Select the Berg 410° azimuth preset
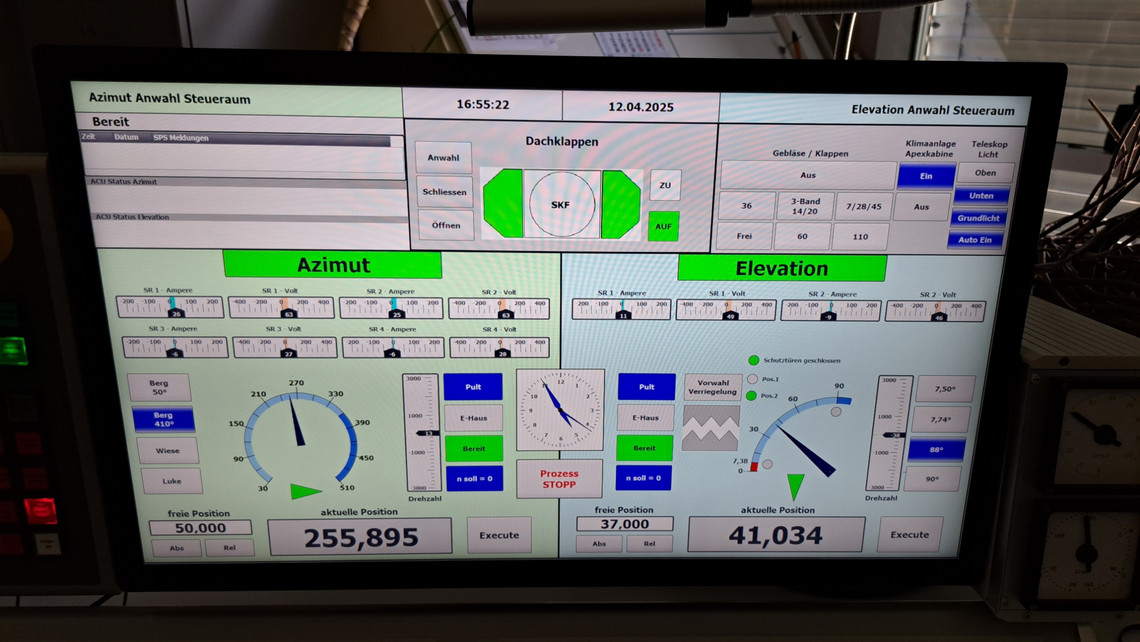The image size is (1140, 642). coord(164,420)
